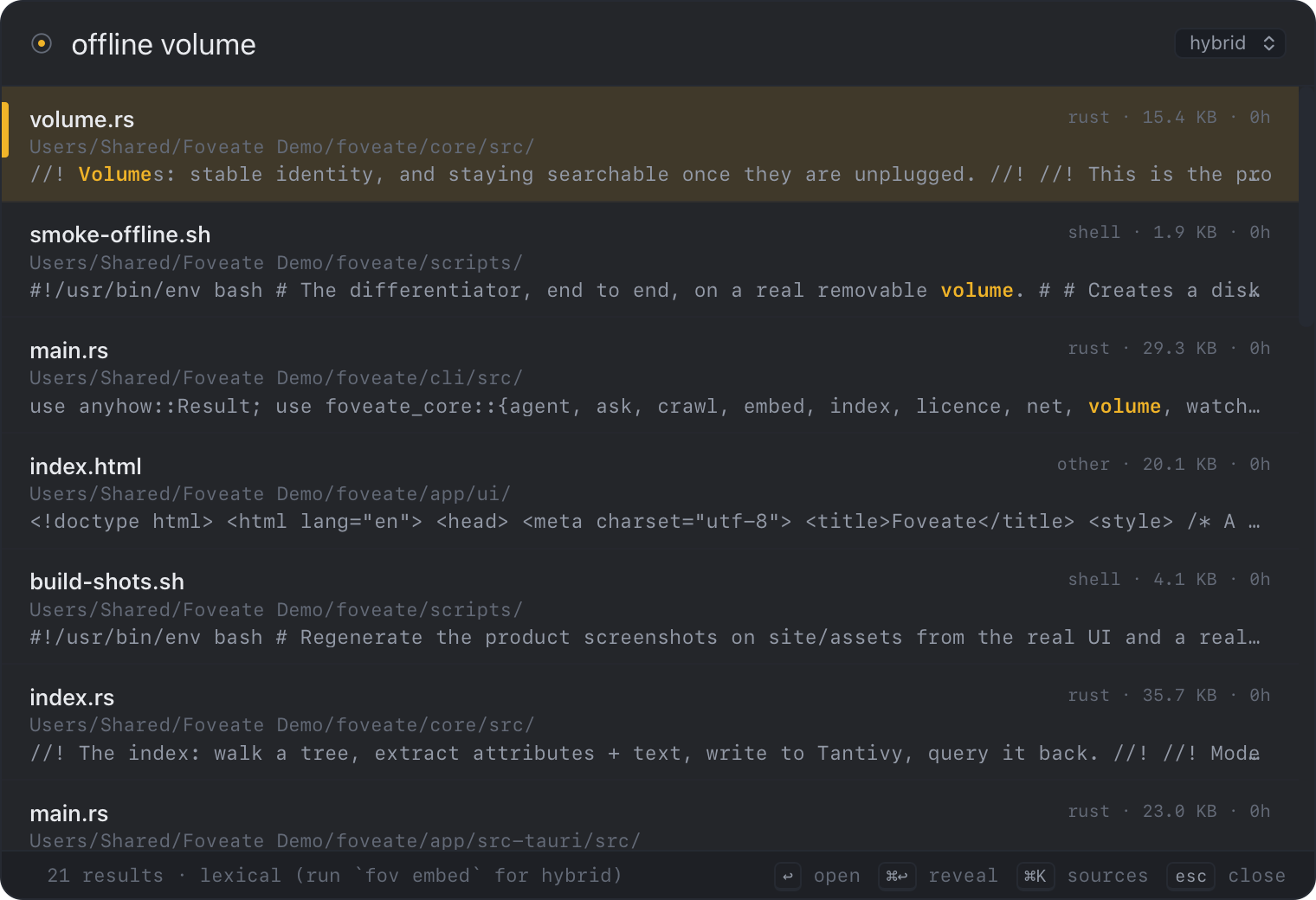
Task: Click the 'close' action label
Action: (1256, 876)
